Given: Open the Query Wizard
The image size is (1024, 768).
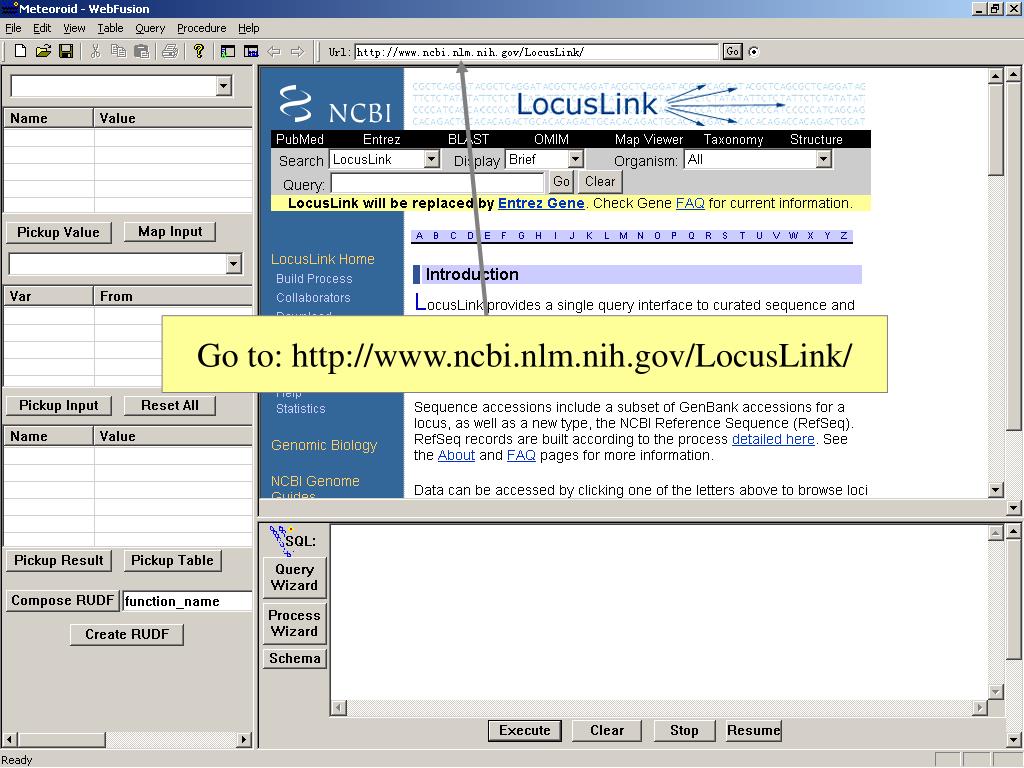Looking at the screenshot, I should coord(295,577).
